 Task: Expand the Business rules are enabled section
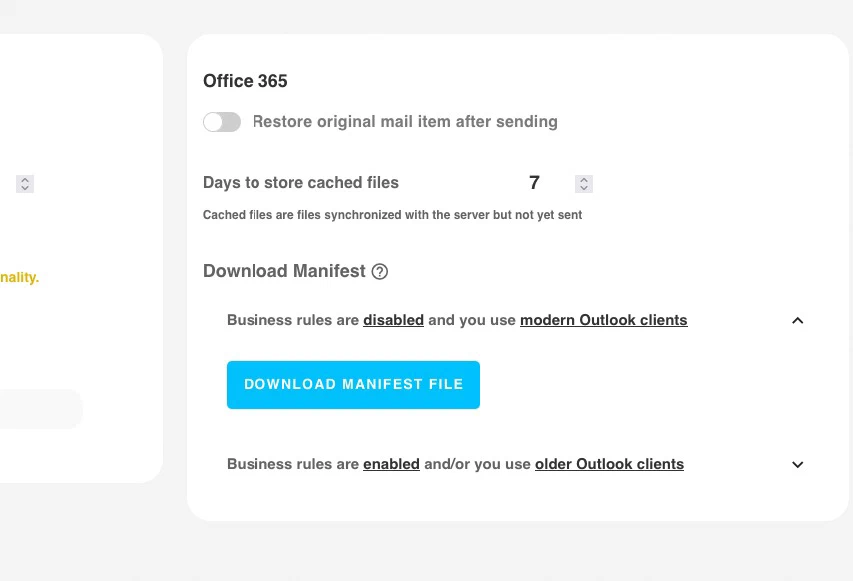point(798,465)
